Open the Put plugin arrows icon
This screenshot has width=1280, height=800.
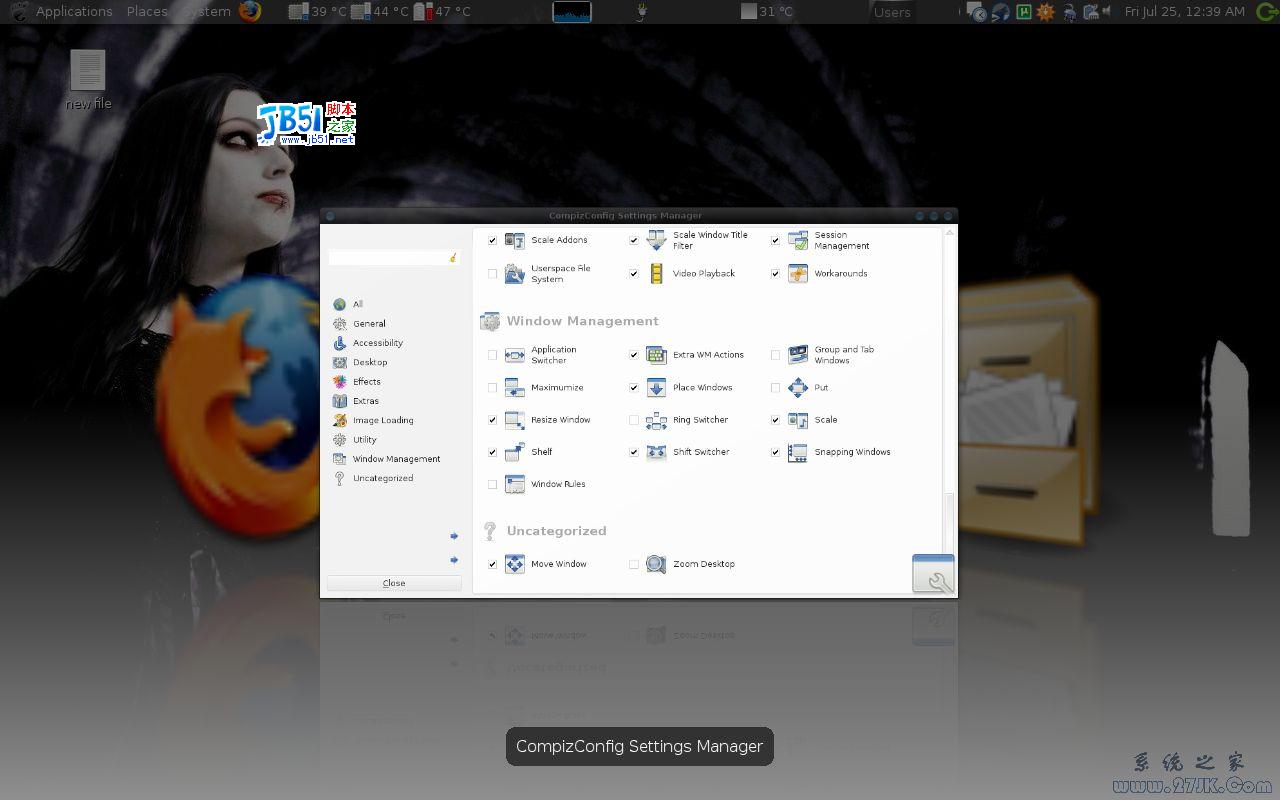pos(797,388)
